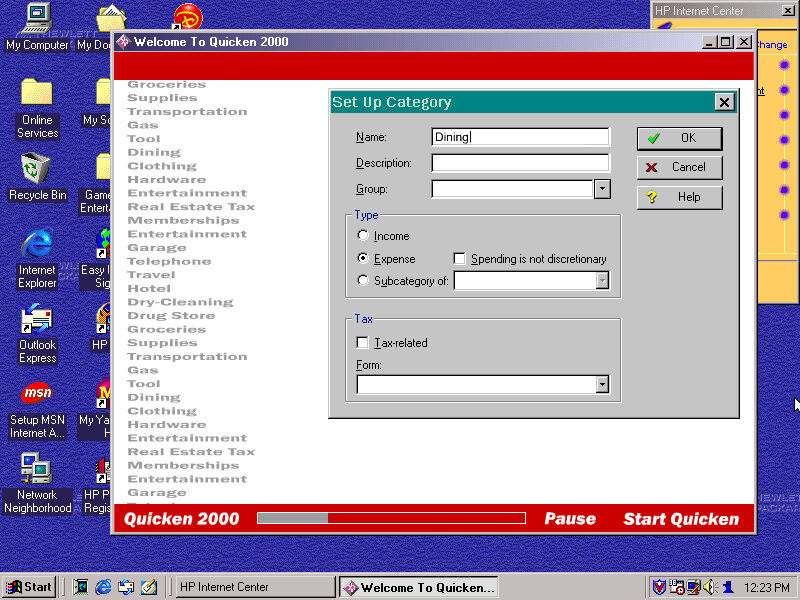Image resolution: width=800 pixels, height=600 pixels.
Task: Click OK to save the category
Action: click(x=679, y=138)
